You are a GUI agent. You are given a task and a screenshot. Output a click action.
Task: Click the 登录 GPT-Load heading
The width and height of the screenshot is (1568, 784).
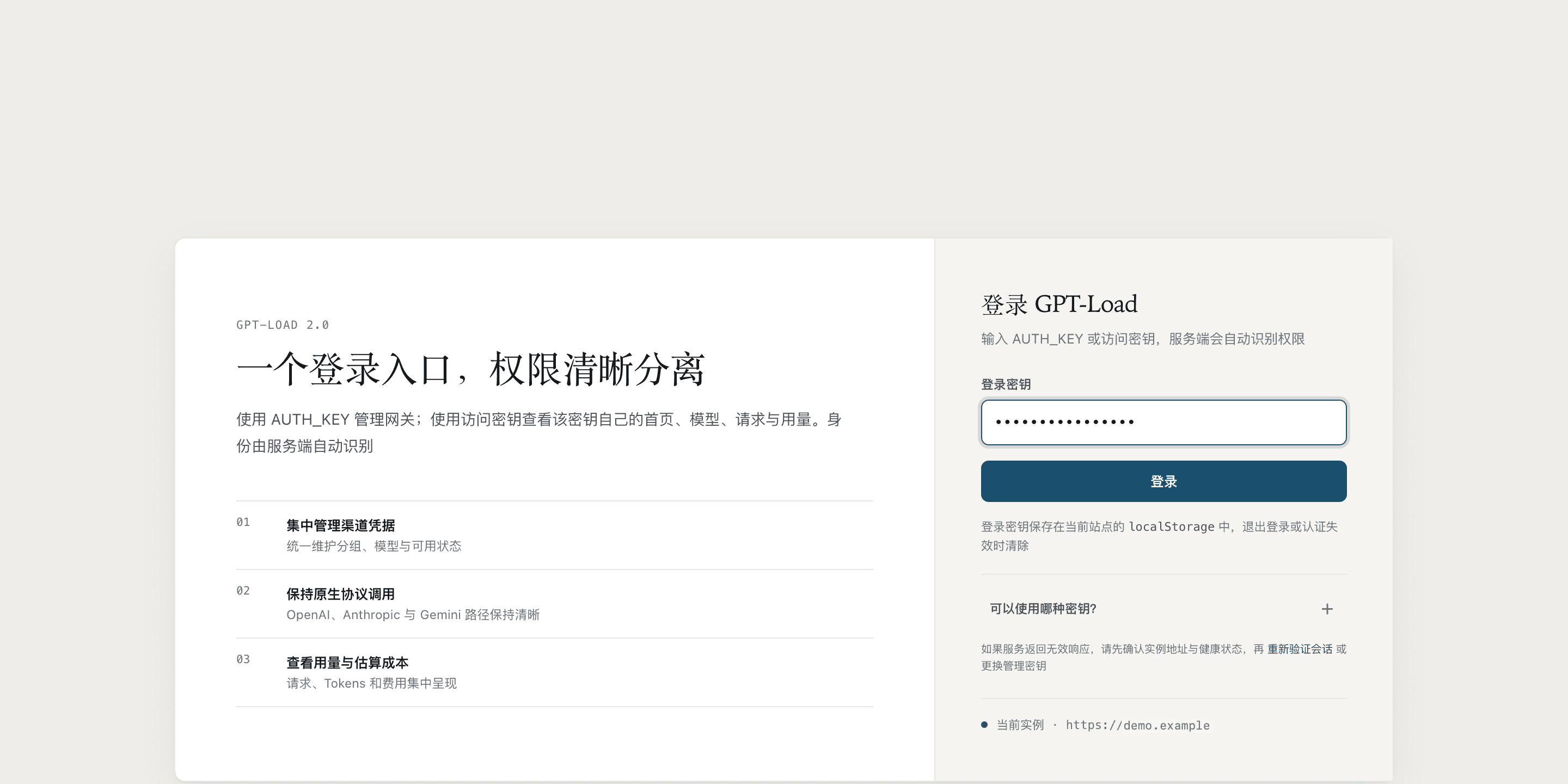1059,304
